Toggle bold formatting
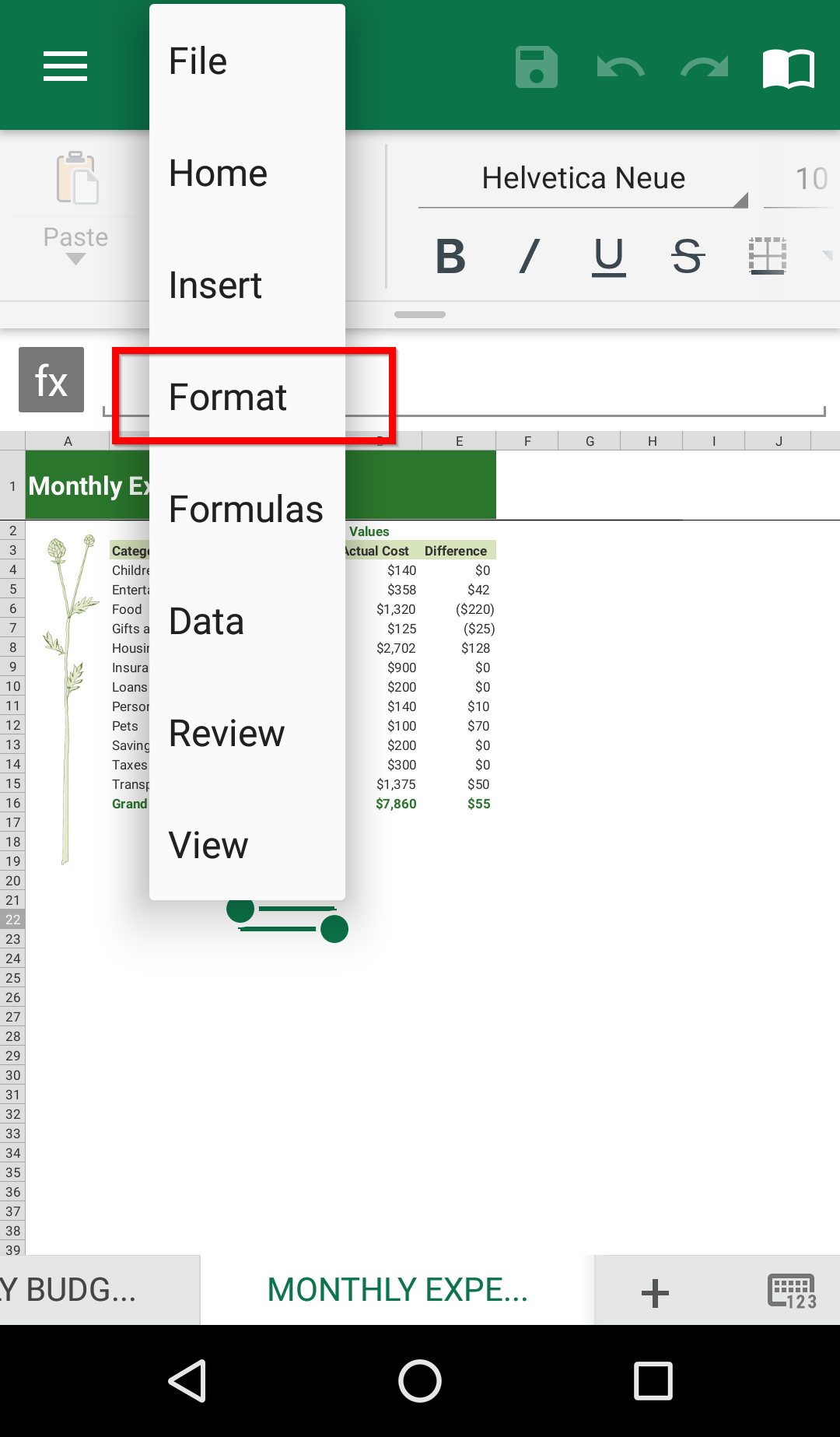This screenshot has width=840, height=1437. [450, 256]
